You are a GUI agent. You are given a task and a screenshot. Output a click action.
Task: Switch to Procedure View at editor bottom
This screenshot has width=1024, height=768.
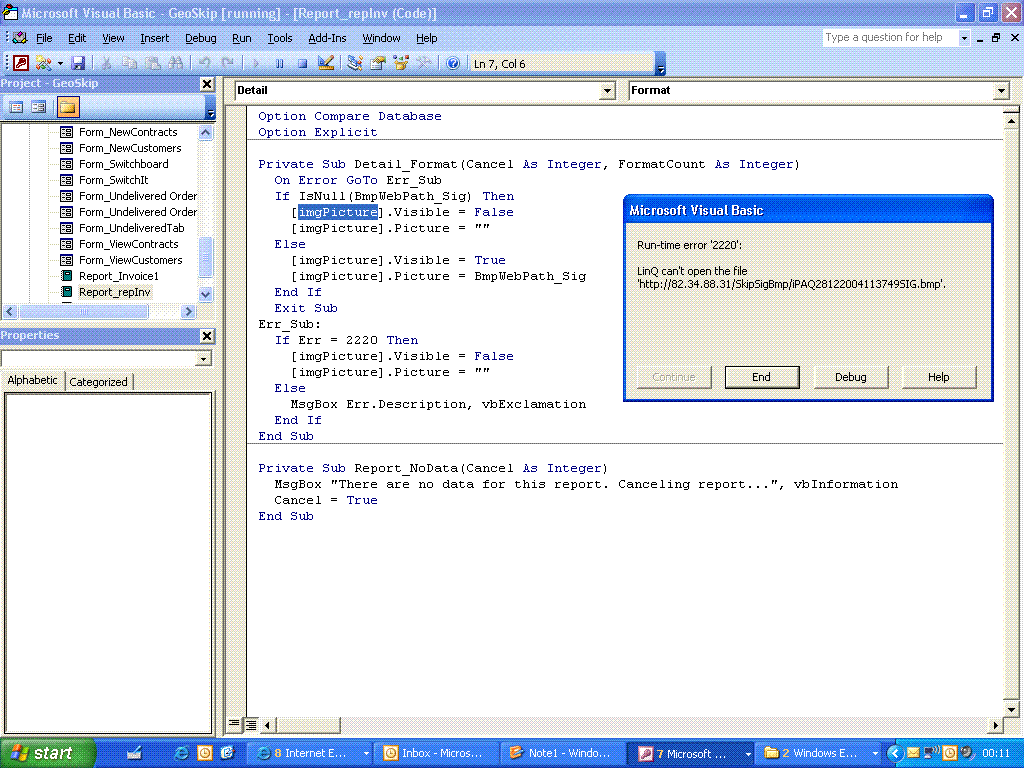tap(234, 724)
